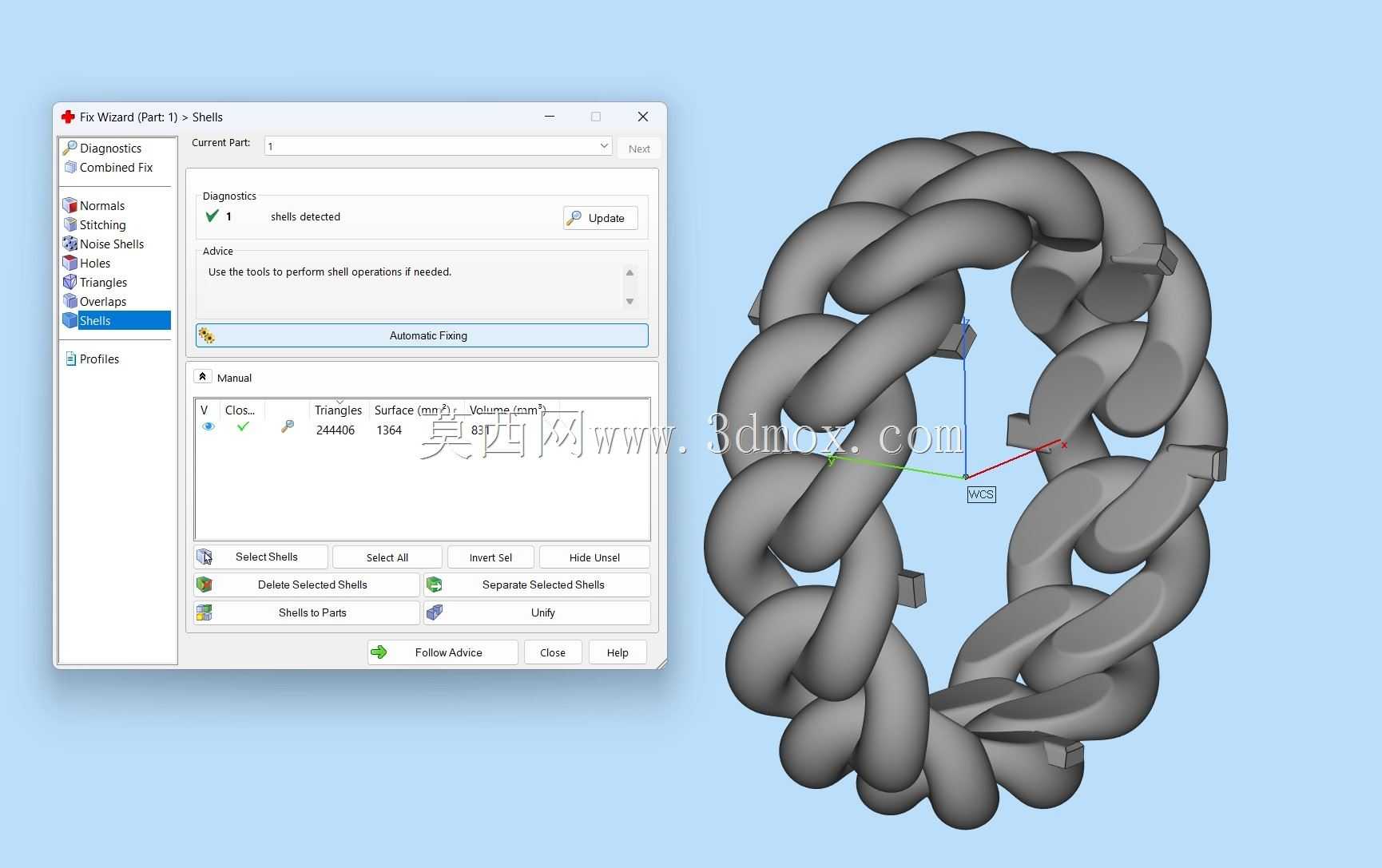Click the Normals cube icon
The image size is (1382, 868).
coord(70,205)
